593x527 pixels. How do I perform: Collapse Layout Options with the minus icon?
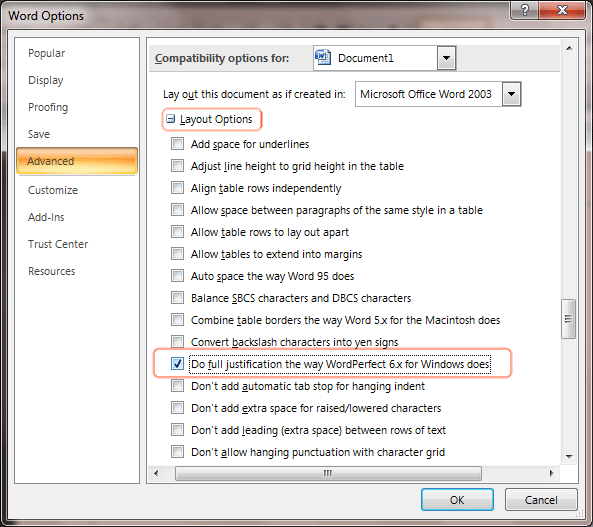[171, 119]
